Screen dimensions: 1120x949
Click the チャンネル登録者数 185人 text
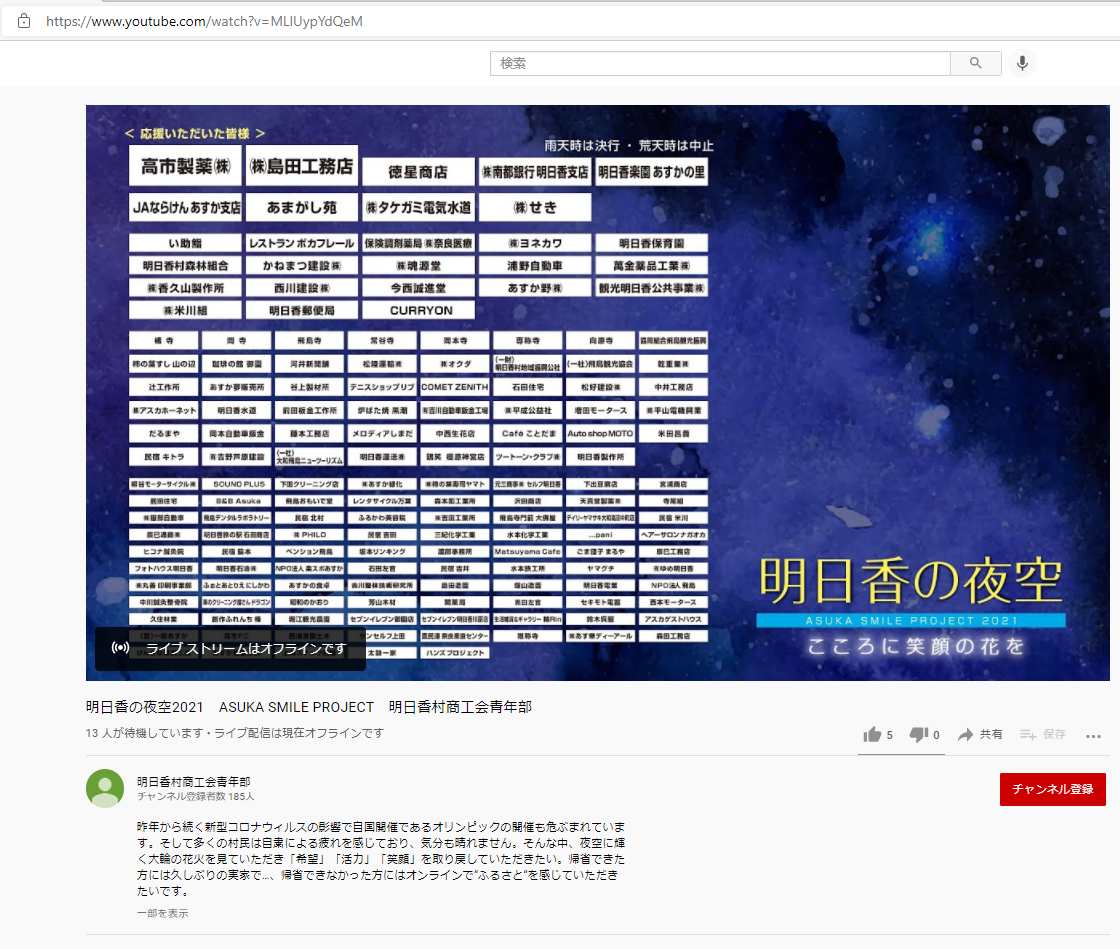click(x=196, y=795)
